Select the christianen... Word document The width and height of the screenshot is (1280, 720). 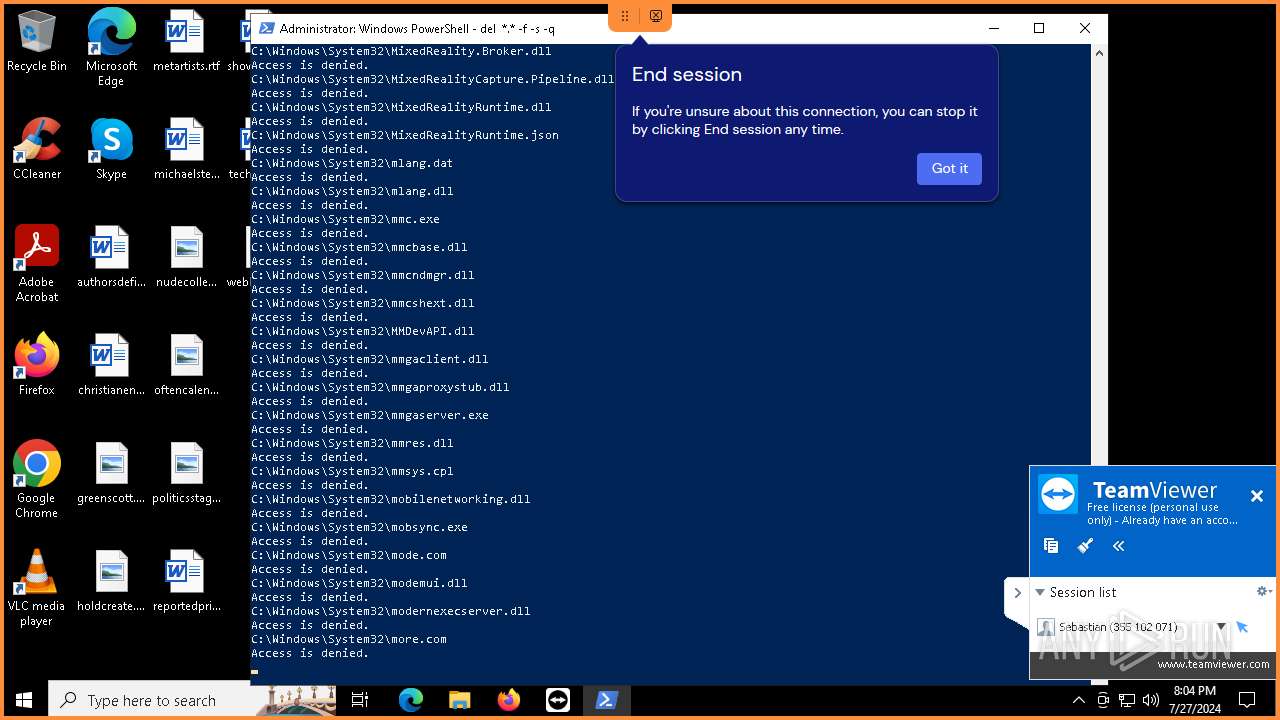pos(111,365)
